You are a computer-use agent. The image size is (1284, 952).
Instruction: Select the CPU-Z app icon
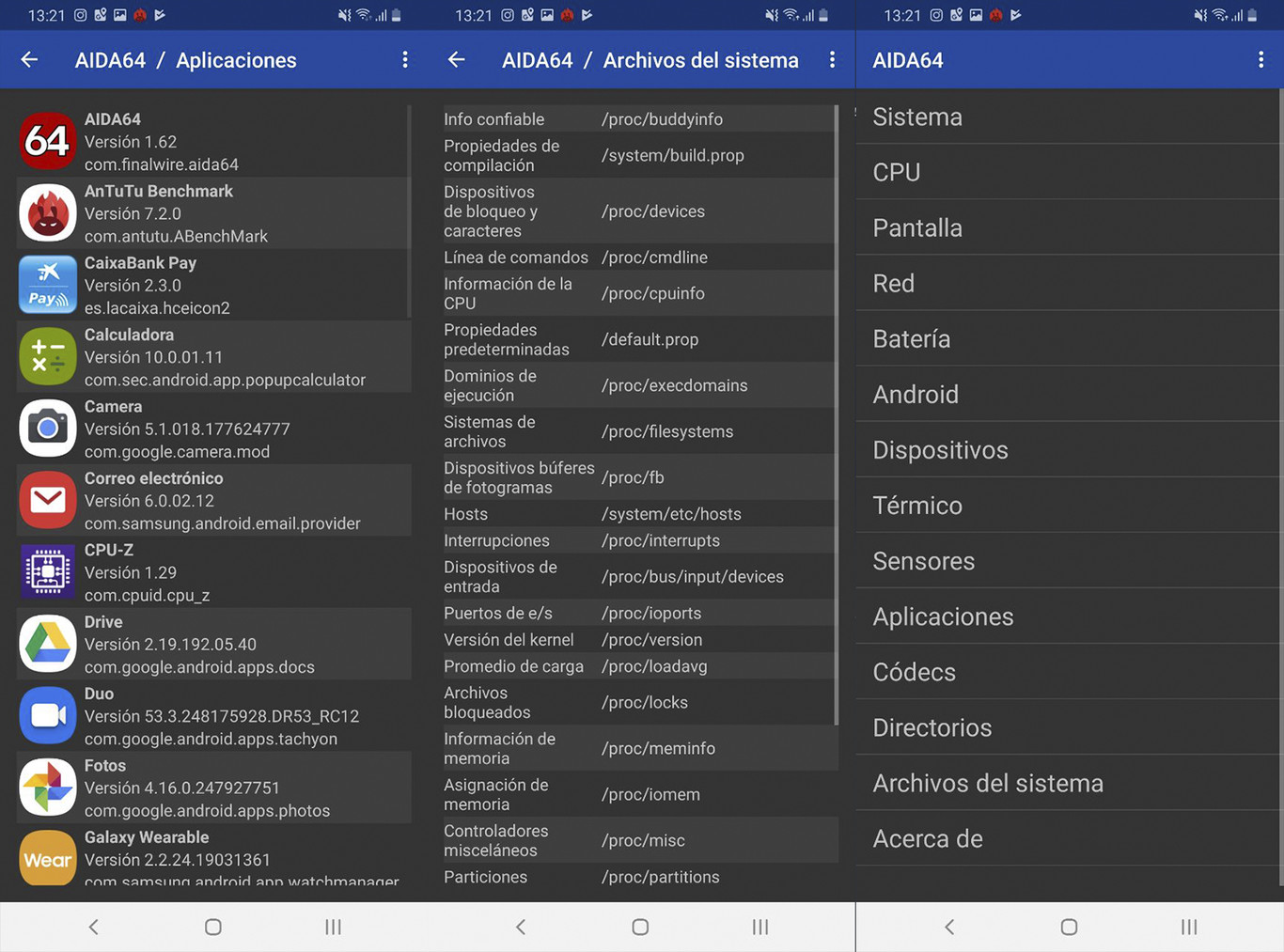tap(47, 571)
